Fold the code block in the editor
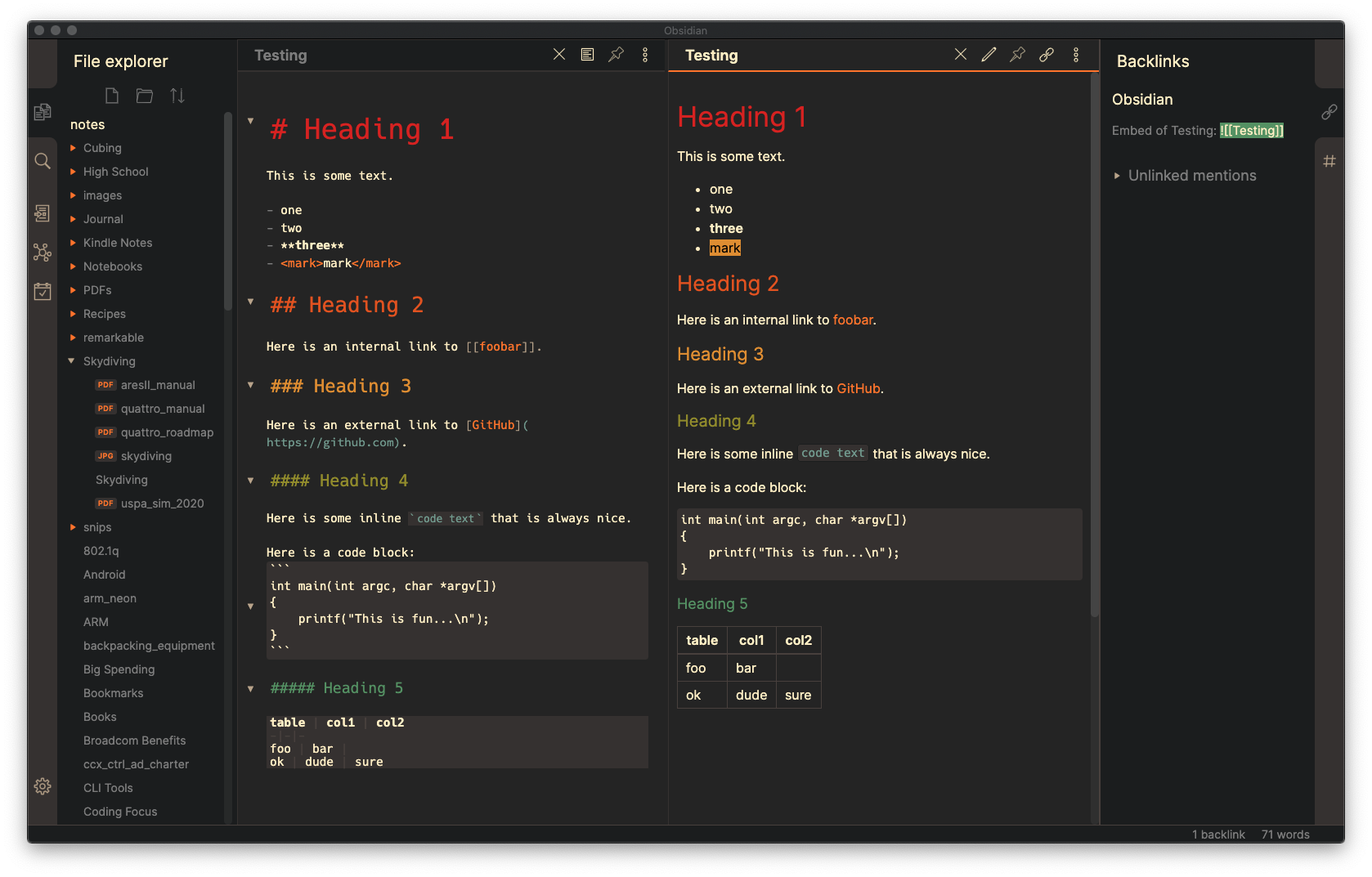This screenshot has height=877, width=1372. [250, 606]
